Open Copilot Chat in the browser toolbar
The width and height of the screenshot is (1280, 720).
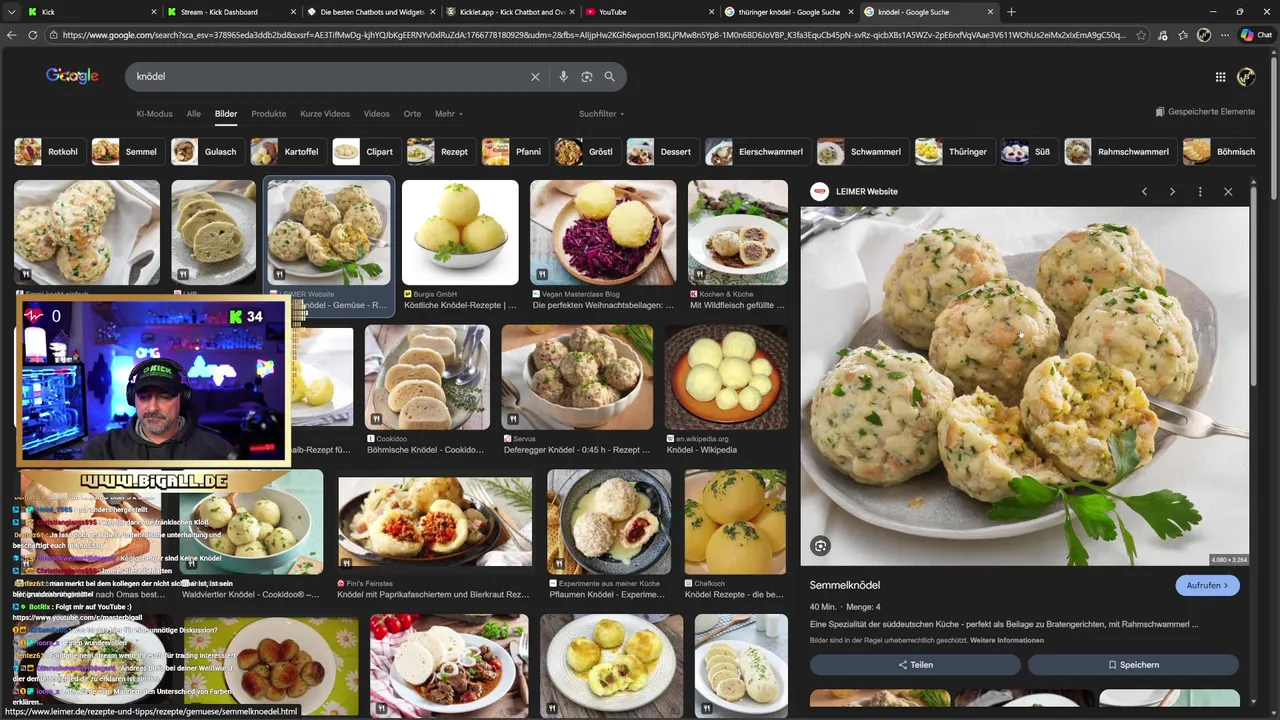click(x=1257, y=35)
